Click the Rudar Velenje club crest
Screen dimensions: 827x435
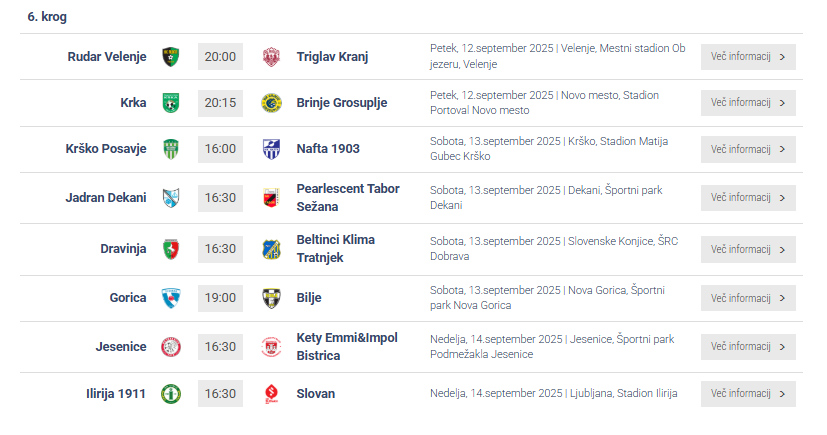(x=170, y=56)
